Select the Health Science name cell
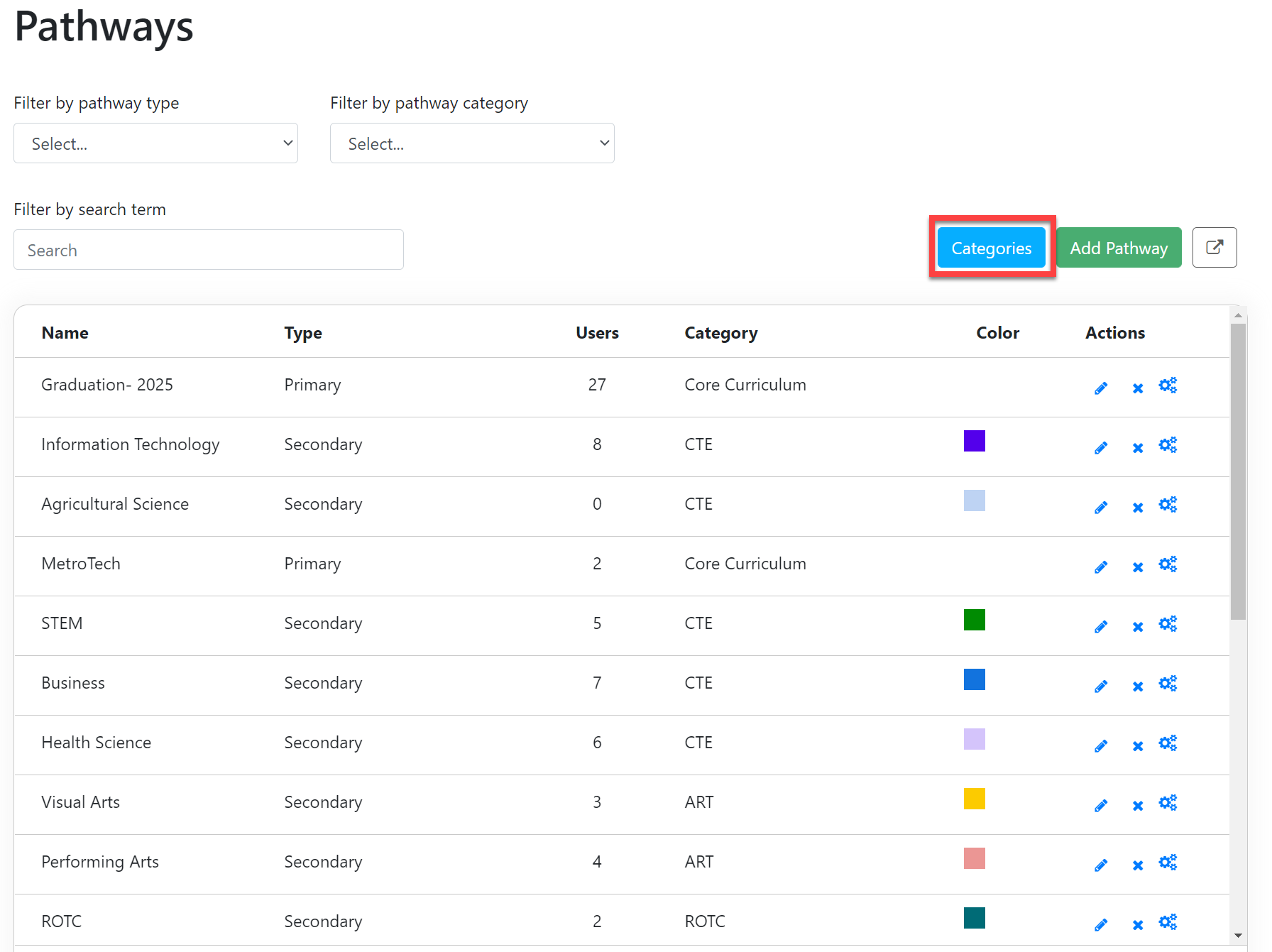 pos(97,743)
